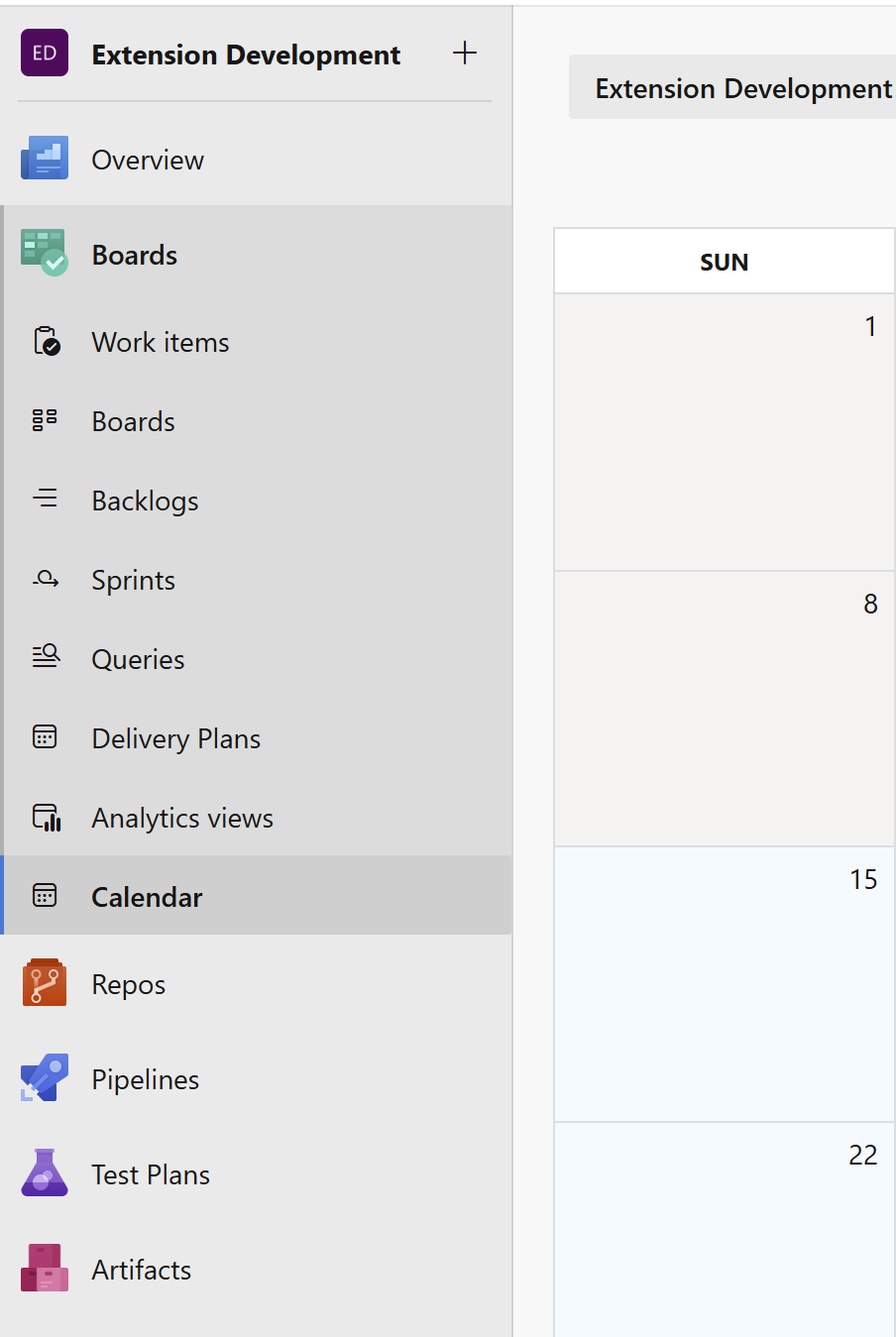Open Pipelines via the rocket icon

[45, 1077]
